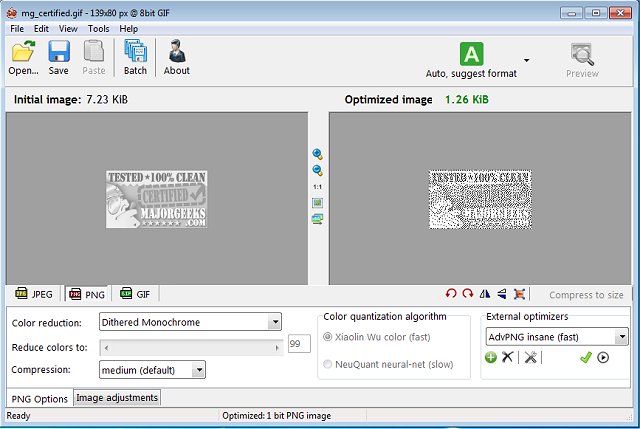Select the PNG Options tab
The image size is (640, 429).
(x=40, y=399)
